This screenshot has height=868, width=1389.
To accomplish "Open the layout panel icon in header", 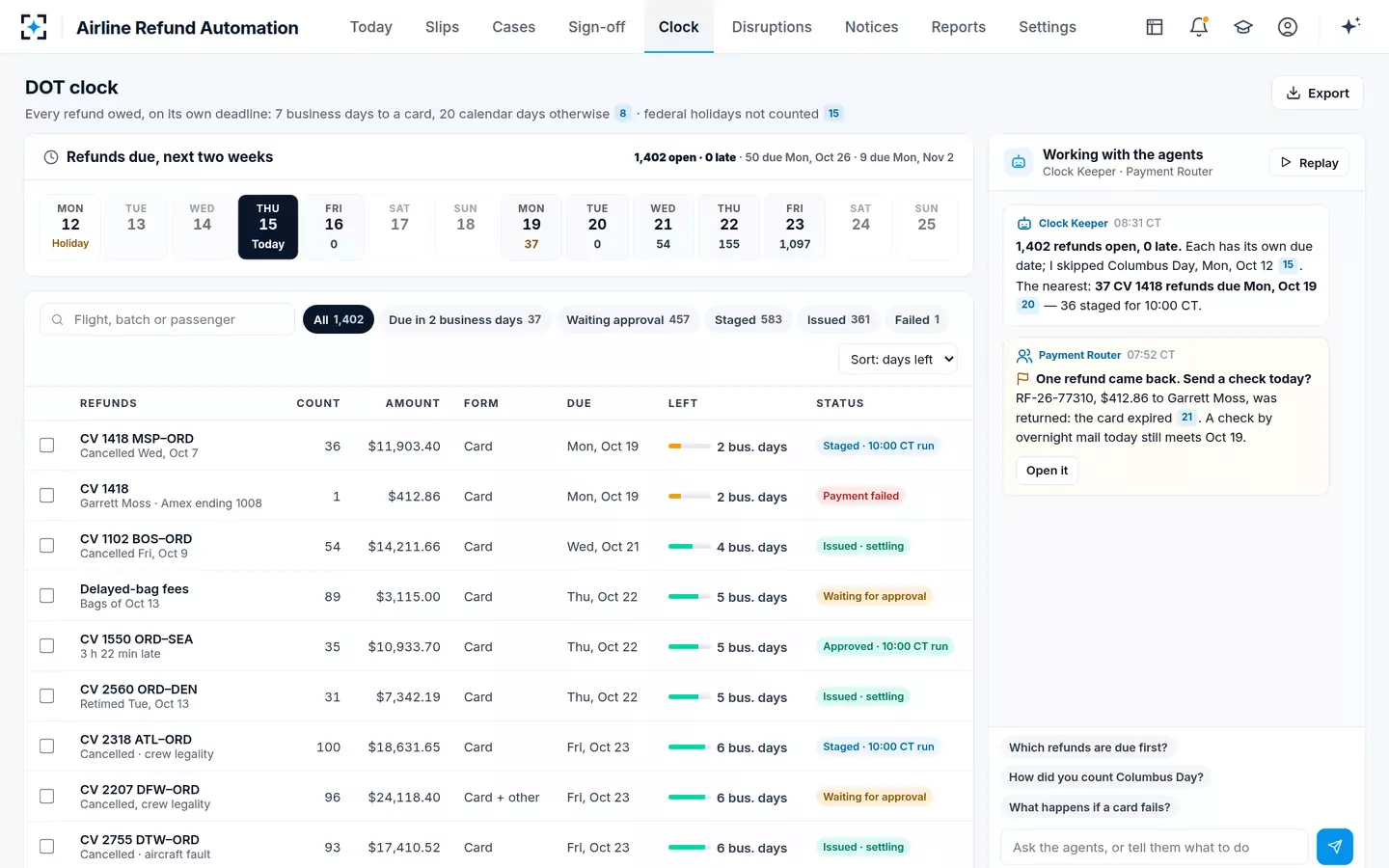I will [x=1155, y=27].
